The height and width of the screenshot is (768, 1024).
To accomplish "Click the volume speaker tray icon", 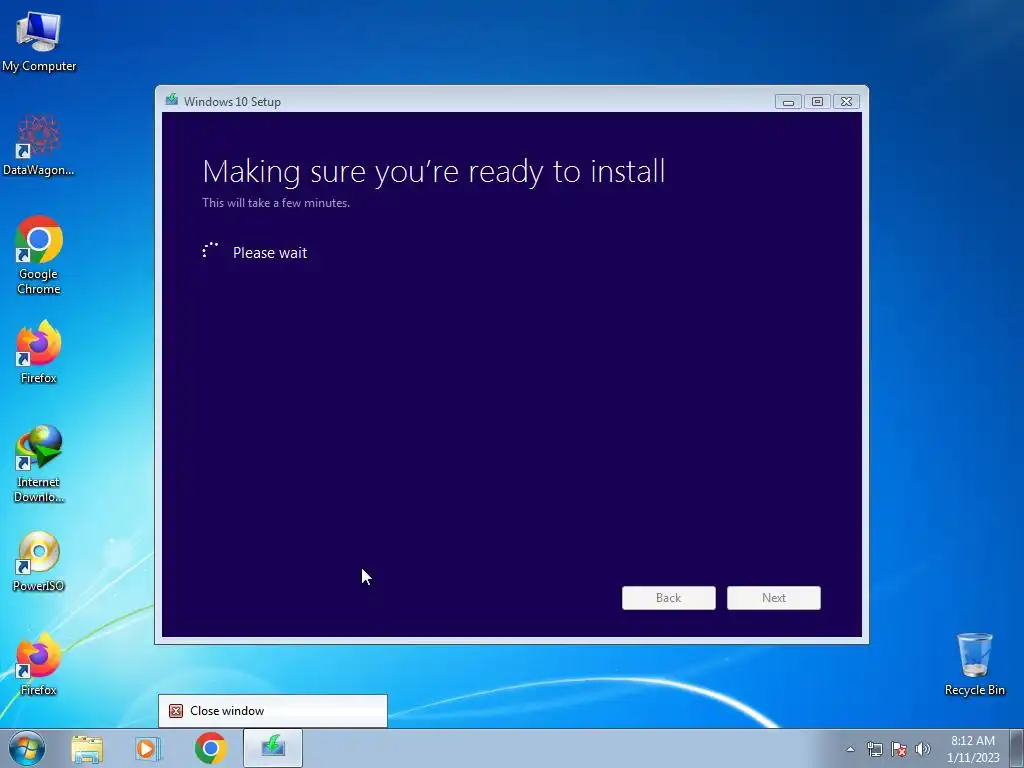I will click(x=923, y=749).
